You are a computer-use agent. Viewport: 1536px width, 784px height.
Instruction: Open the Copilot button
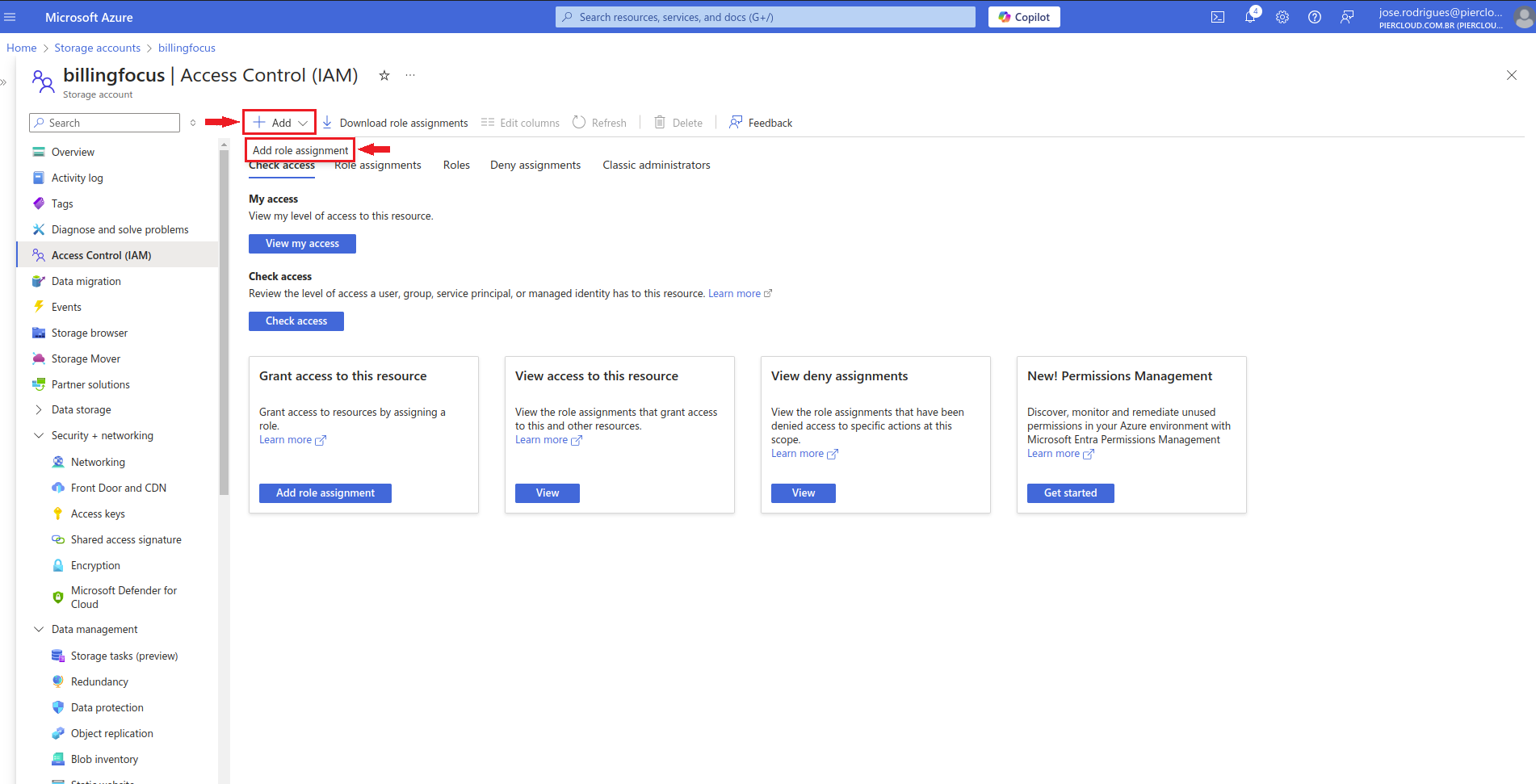[x=1024, y=17]
